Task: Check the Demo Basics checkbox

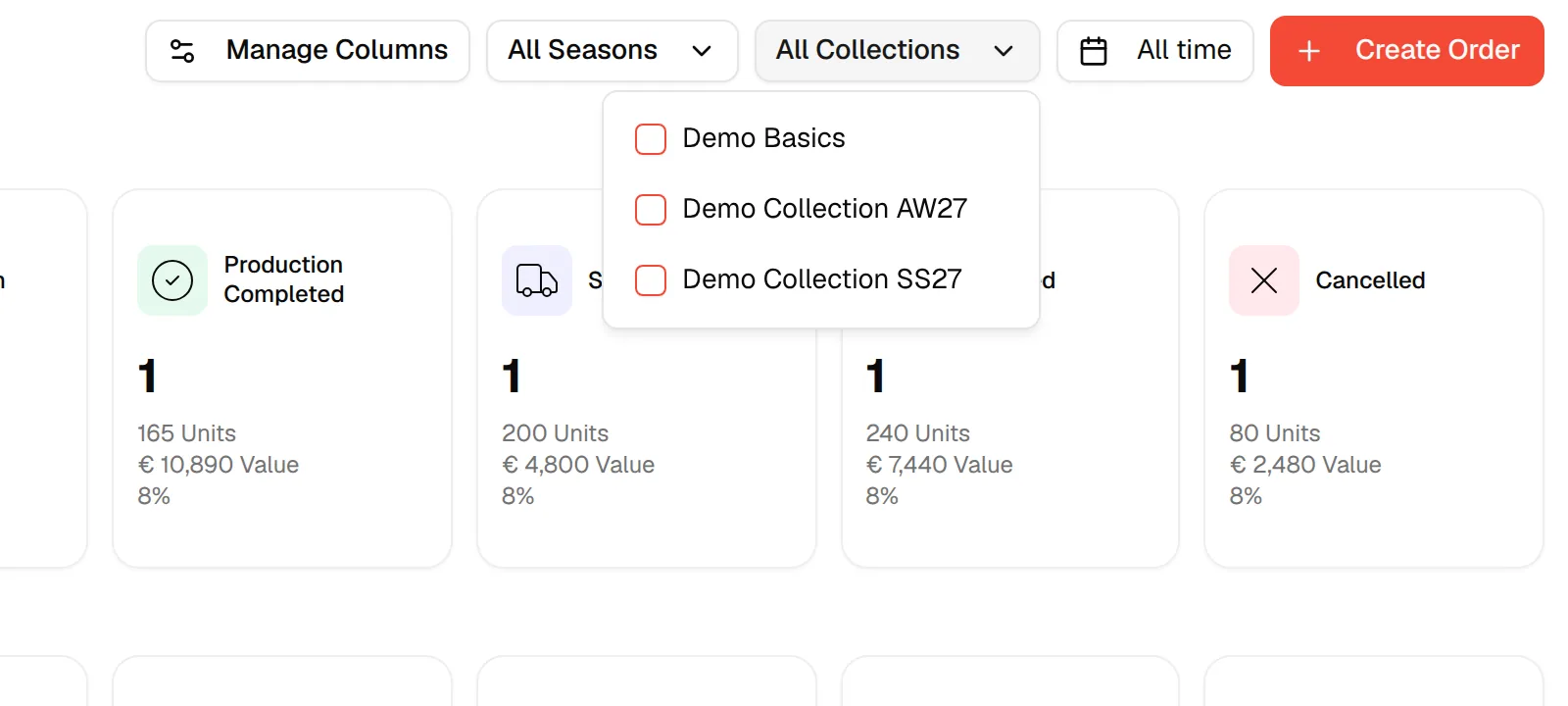Action: (651, 139)
